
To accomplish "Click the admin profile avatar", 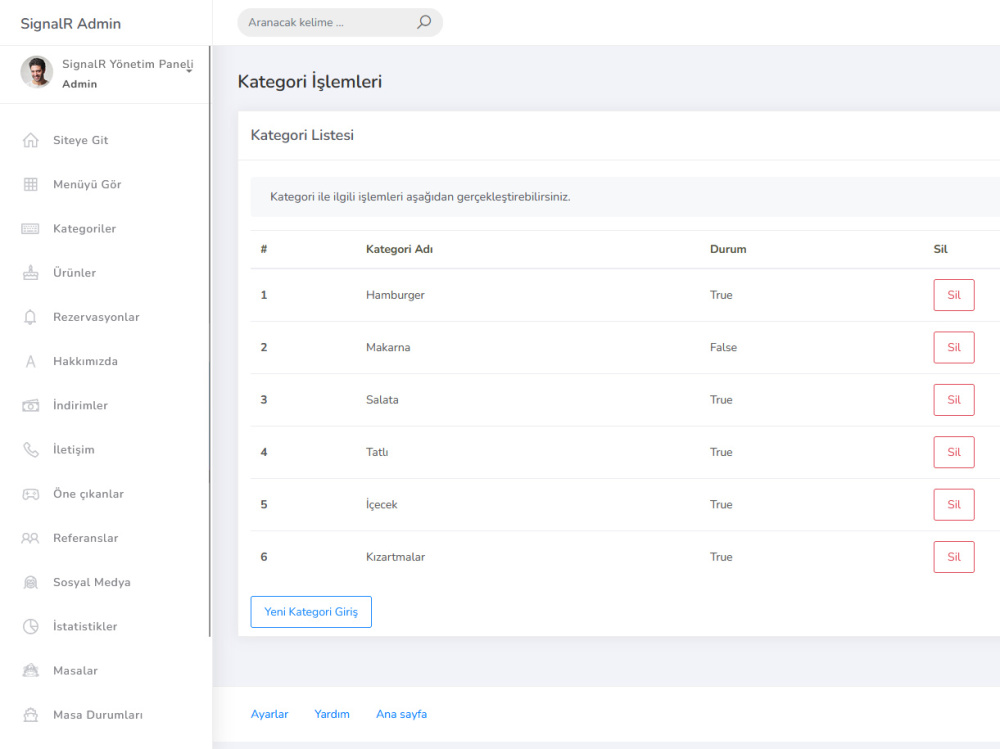I will click(x=36, y=71).
